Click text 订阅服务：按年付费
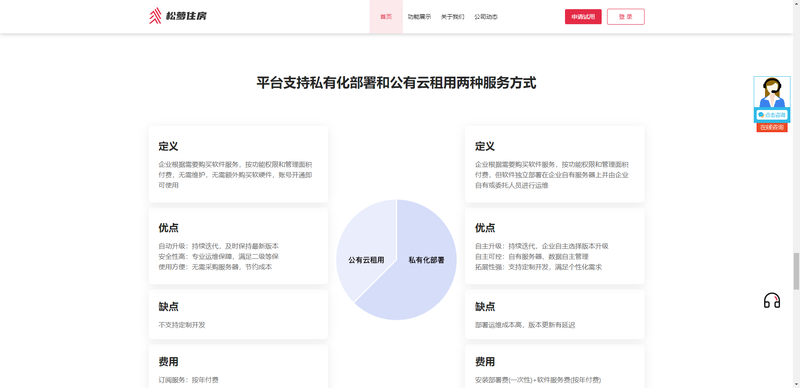Viewport: 800px width, 388px height. [x=189, y=380]
